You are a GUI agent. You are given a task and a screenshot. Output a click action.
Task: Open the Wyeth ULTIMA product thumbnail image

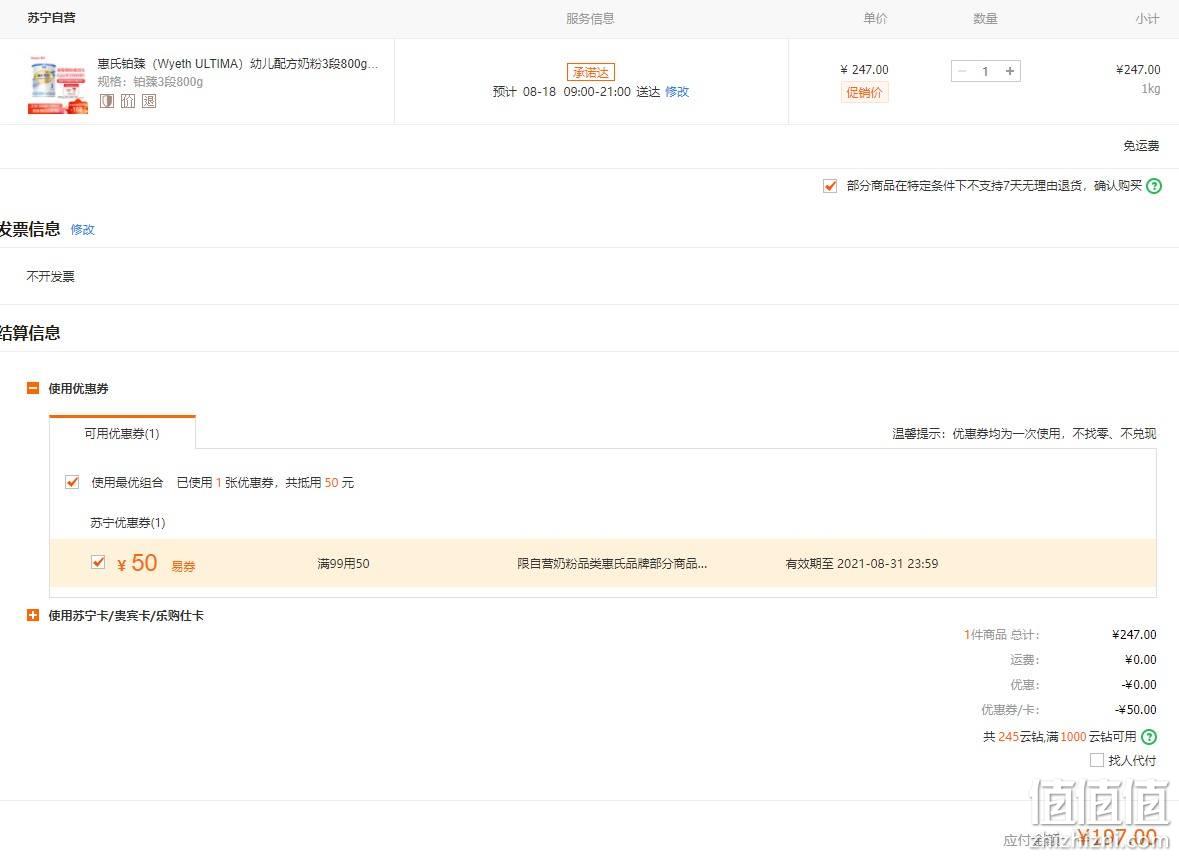pyautogui.click(x=58, y=85)
